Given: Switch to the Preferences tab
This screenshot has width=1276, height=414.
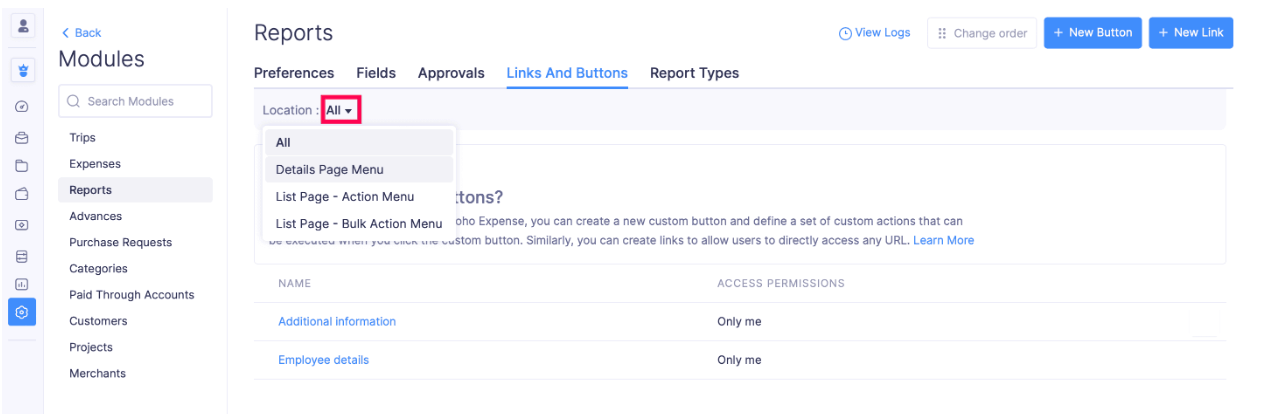Looking at the screenshot, I should pos(294,73).
